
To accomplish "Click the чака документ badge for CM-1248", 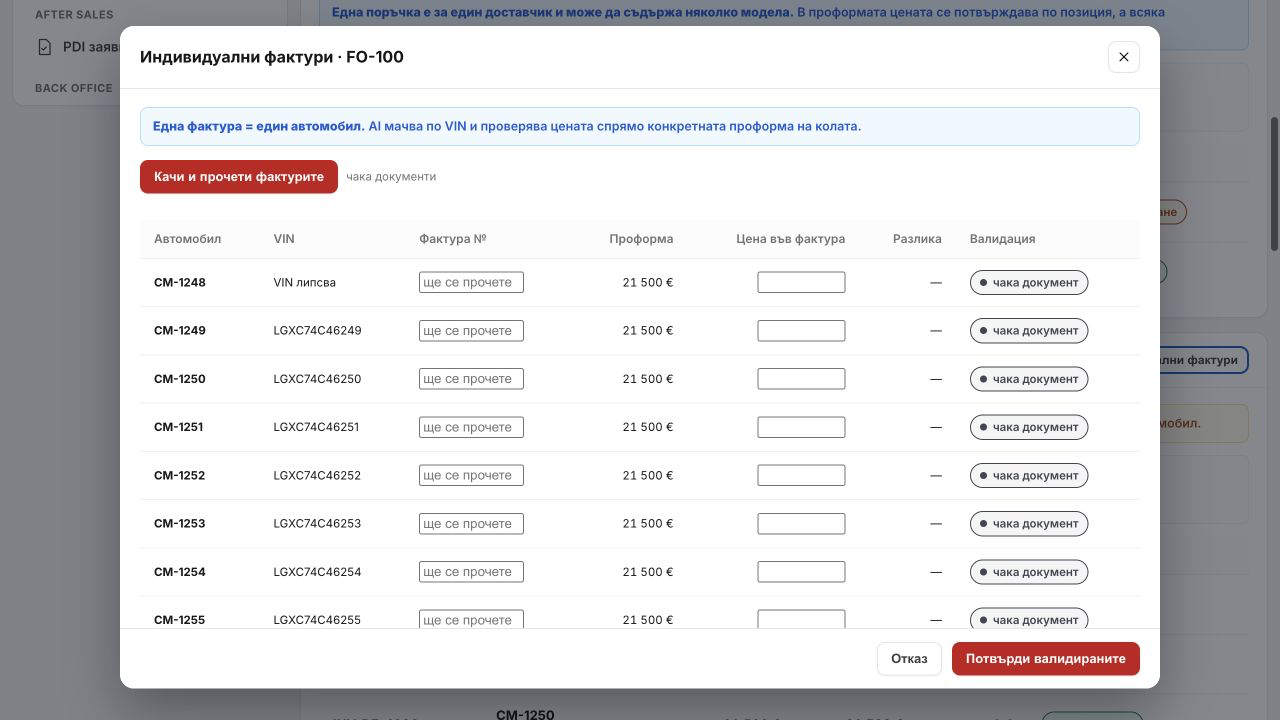I will [1029, 283].
